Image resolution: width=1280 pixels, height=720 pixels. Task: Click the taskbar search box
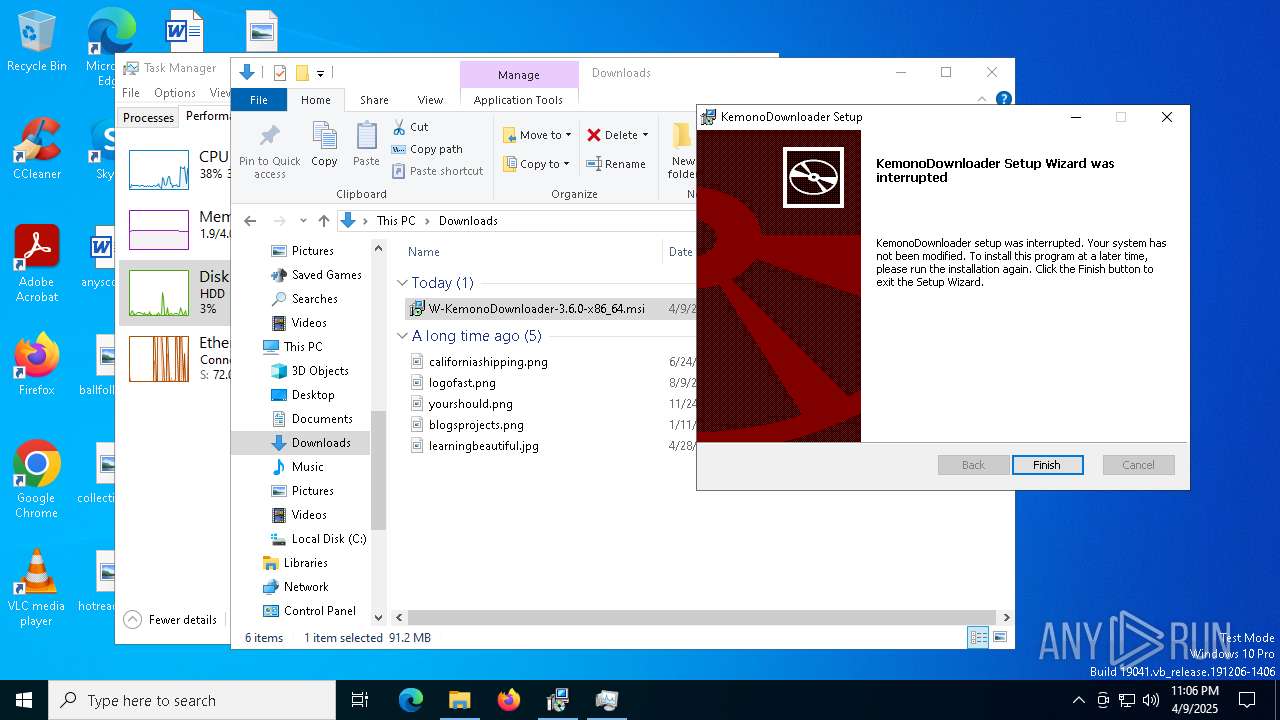pos(192,700)
